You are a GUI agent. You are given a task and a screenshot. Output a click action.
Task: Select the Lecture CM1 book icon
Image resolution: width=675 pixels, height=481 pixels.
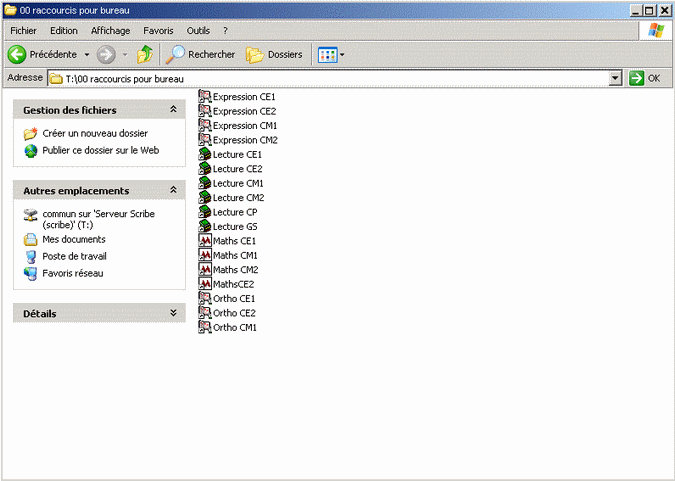coord(204,183)
